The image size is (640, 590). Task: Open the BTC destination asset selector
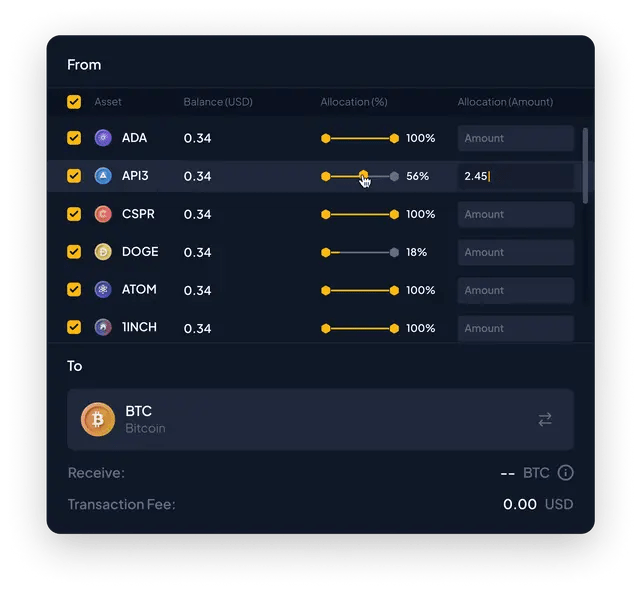[x=320, y=419]
